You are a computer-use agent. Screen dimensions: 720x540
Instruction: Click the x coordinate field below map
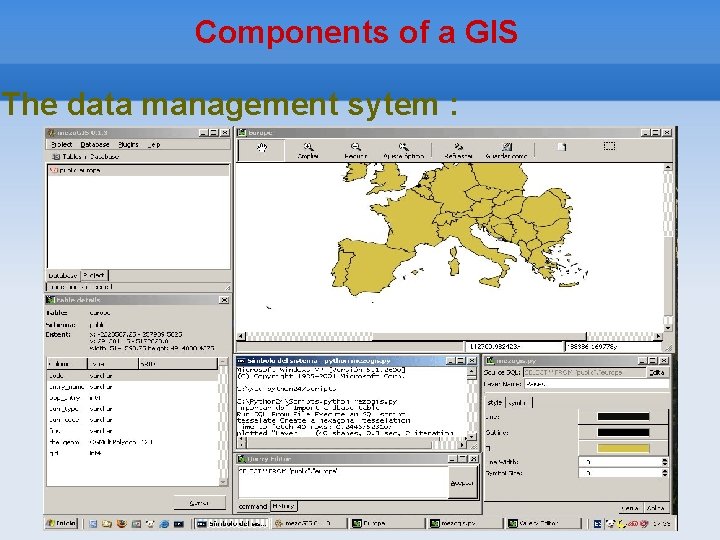(514, 347)
